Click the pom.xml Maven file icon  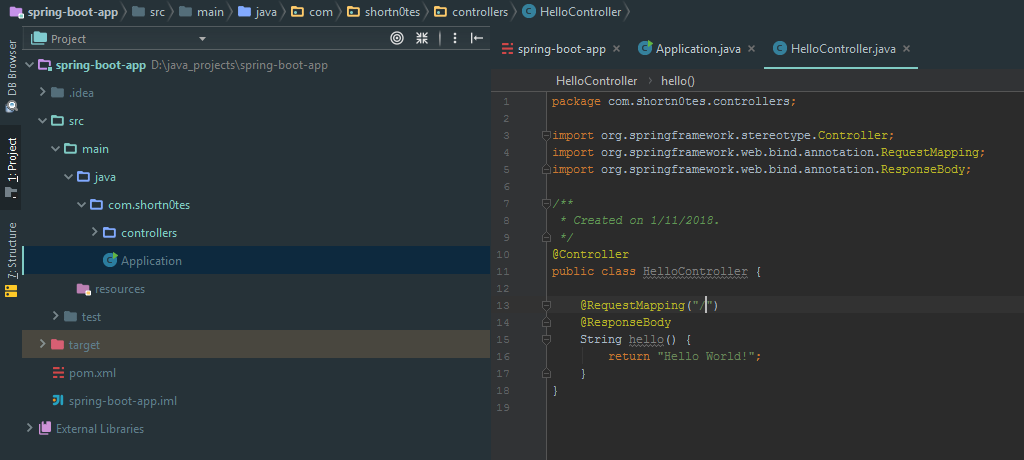click(58, 373)
